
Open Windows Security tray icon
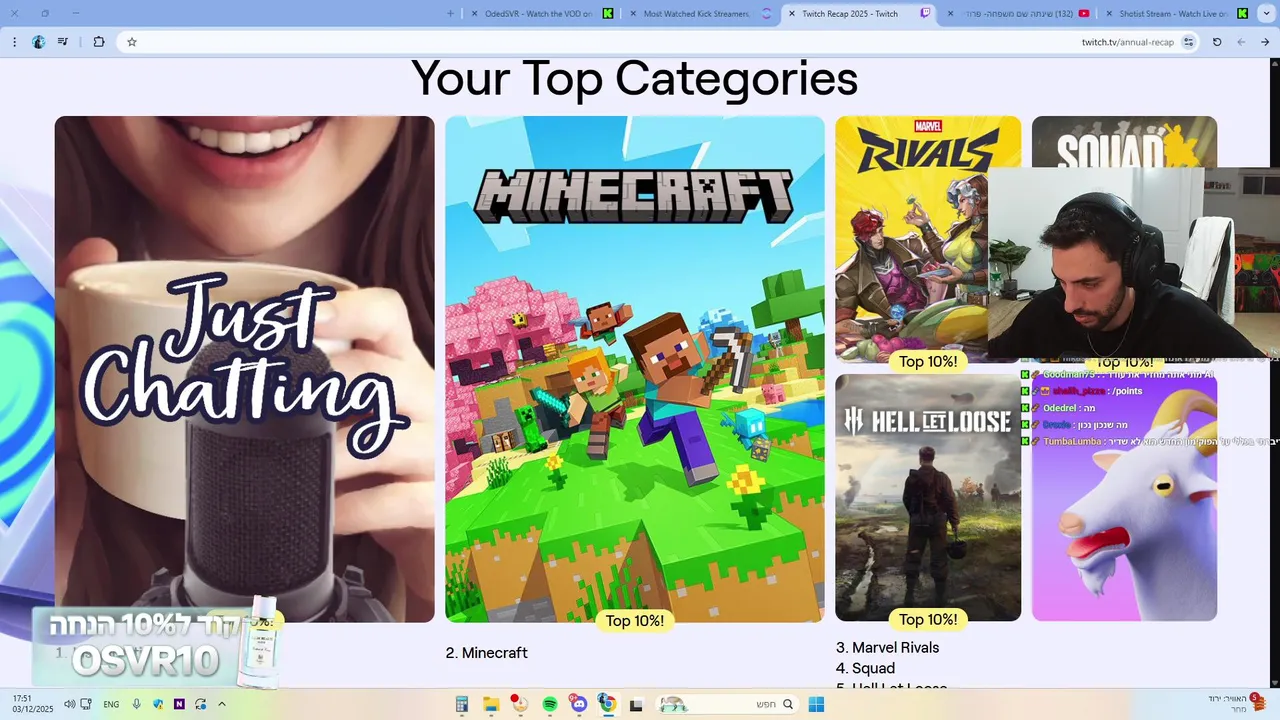pyautogui.click(x=158, y=704)
